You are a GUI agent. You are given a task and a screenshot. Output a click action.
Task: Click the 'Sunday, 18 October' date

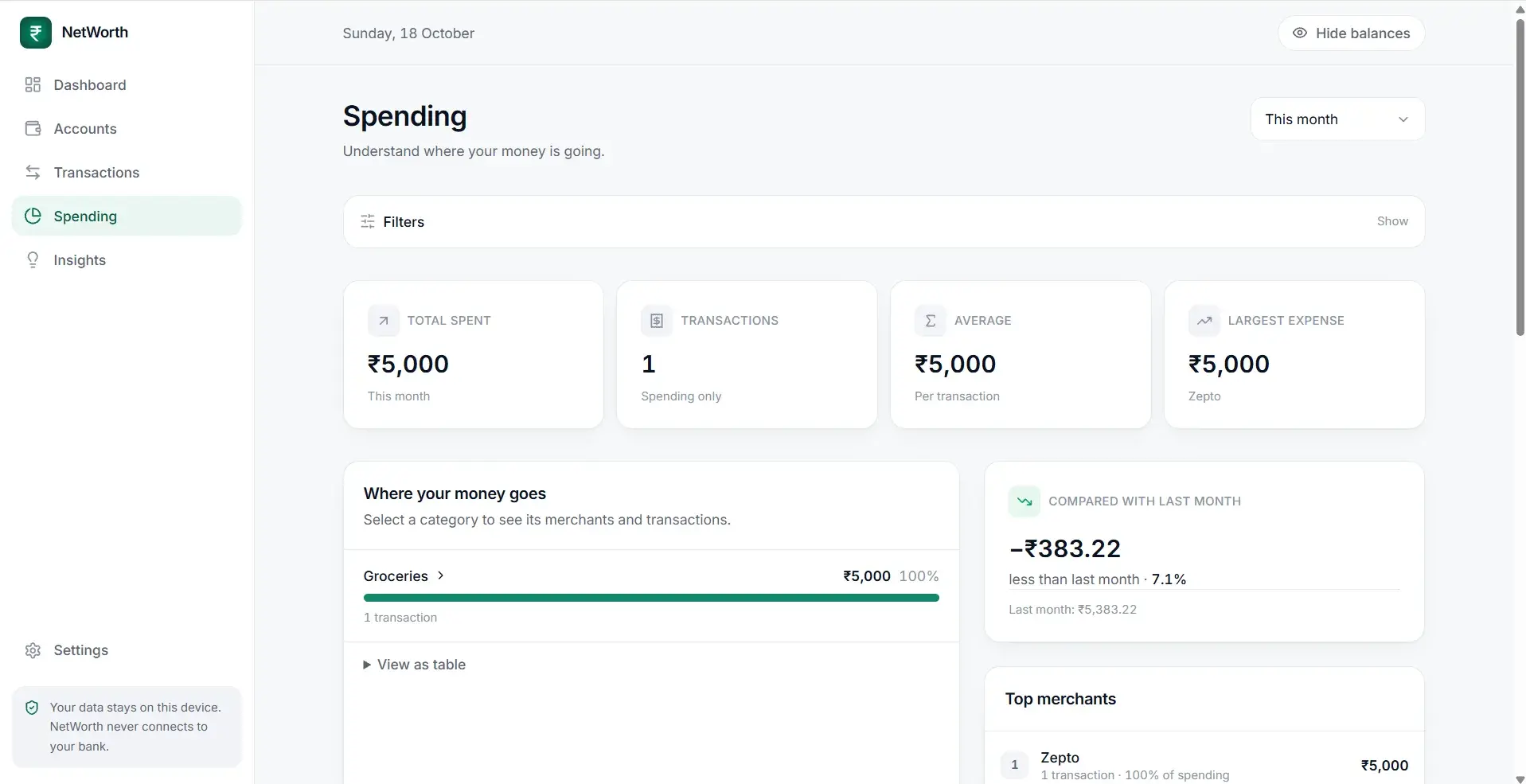tap(408, 33)
